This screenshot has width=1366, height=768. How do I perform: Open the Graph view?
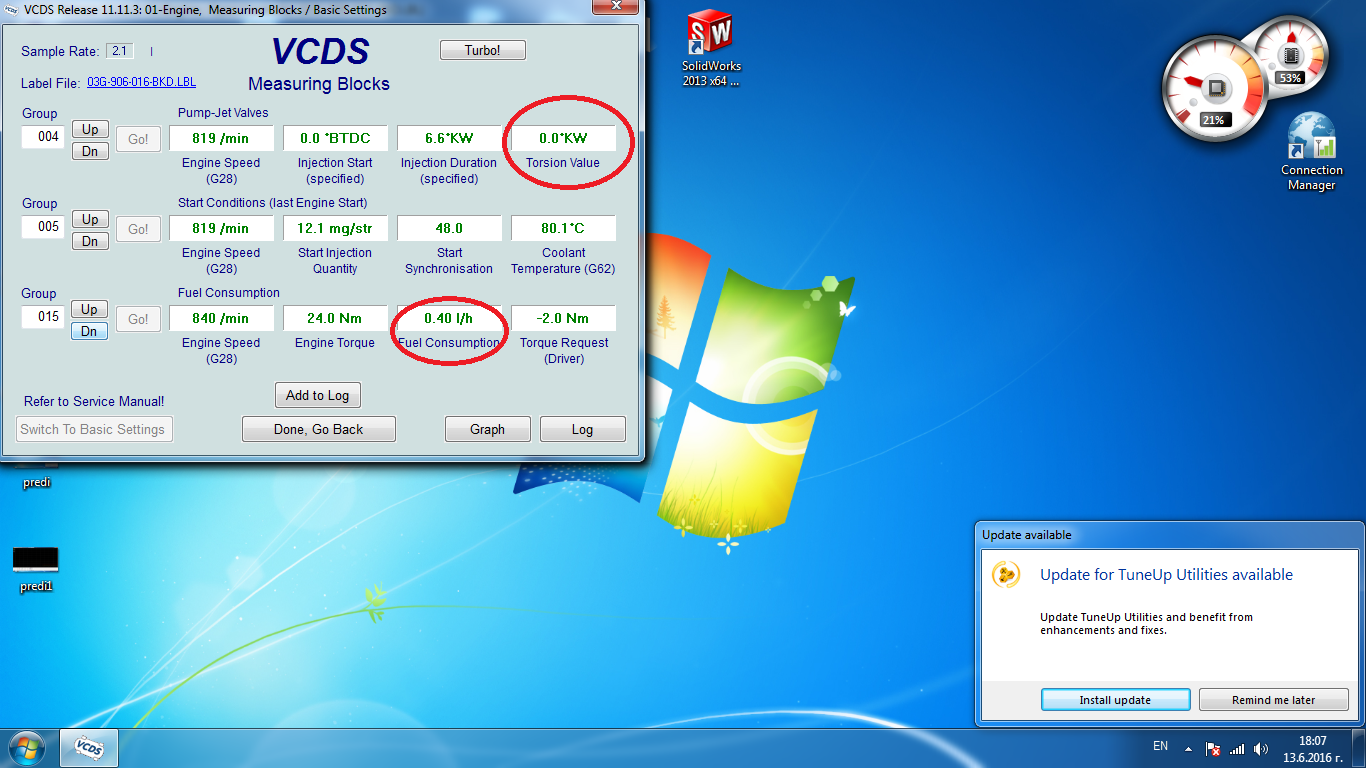tap(487, 429)
